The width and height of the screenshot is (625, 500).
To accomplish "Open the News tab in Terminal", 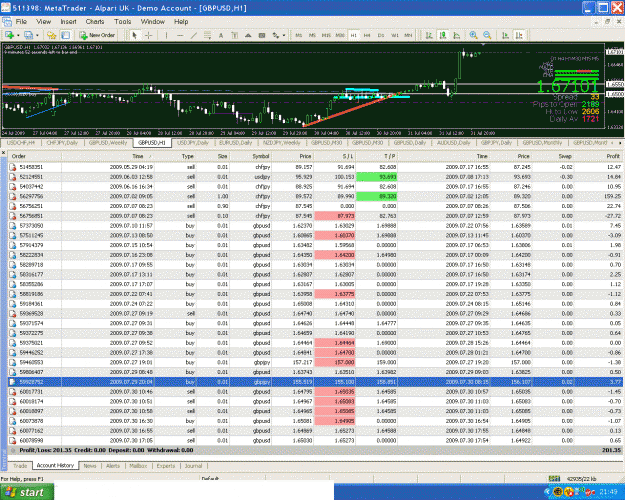I will pyautogui.click(x=90, y=466).
